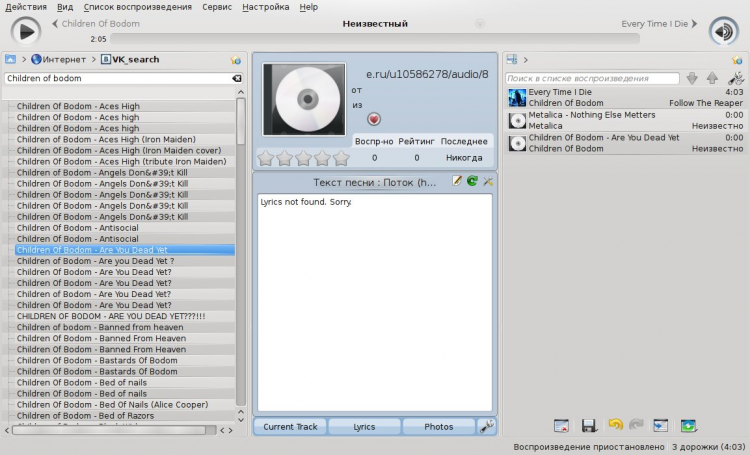Screen dimensions: 750x455
Task: Open lyrics applet settings wrench icon
Action: (487, 181)
